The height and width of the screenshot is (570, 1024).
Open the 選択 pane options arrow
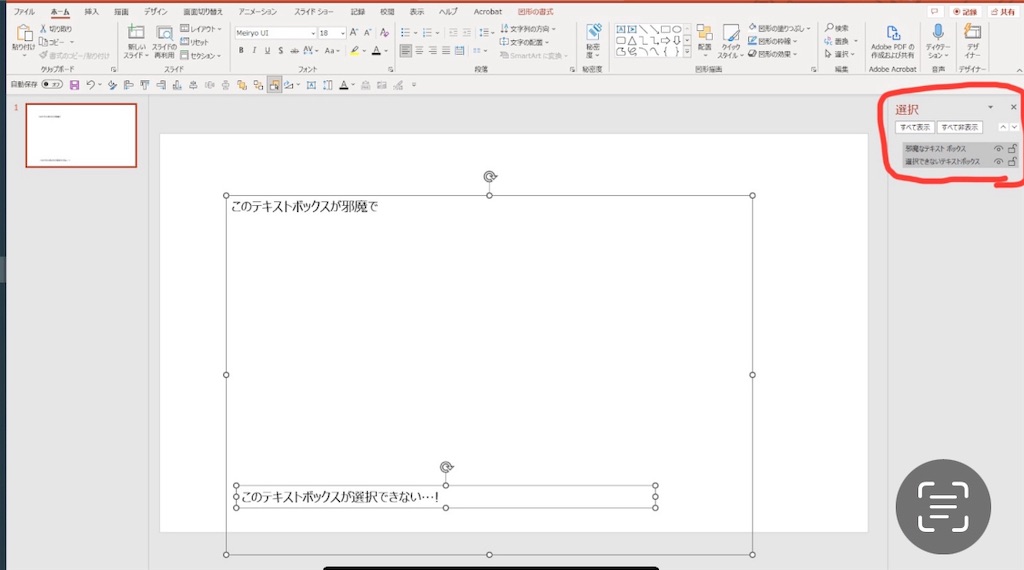991,107
